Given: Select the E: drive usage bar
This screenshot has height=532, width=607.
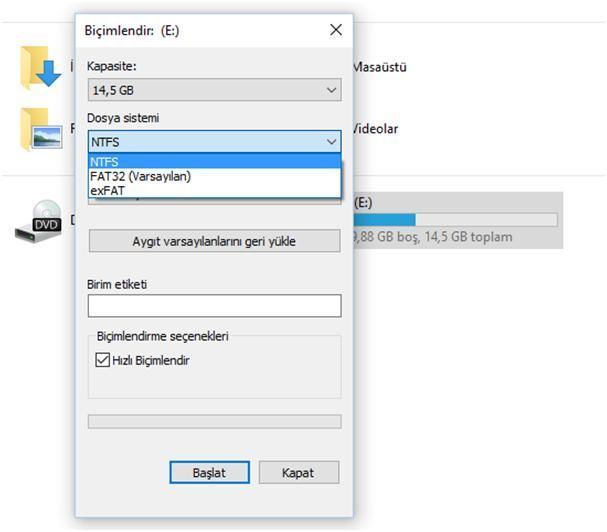Looking at the screenshot, I should click(456, 220).
